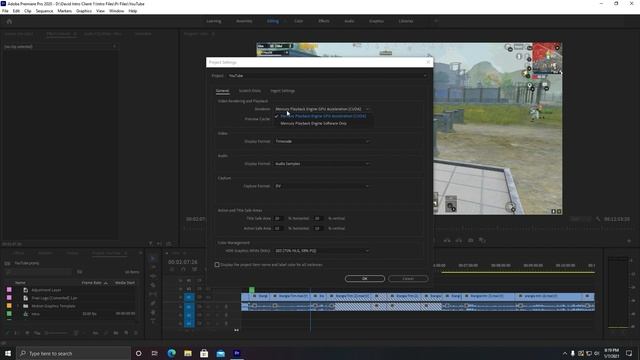This screenshot has width=640, height=360.
Task: Select the Track Select Forward tool
Action: [153, 267]
